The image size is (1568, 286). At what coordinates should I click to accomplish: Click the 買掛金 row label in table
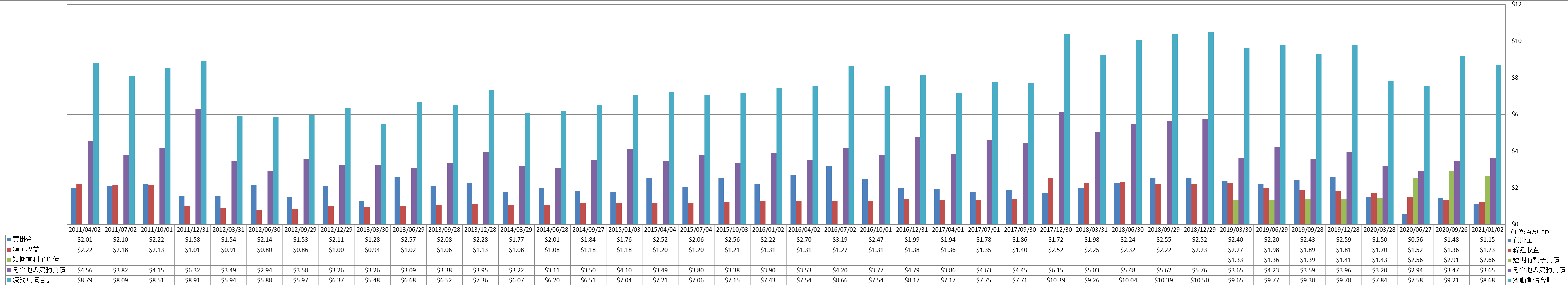point(23,240)
